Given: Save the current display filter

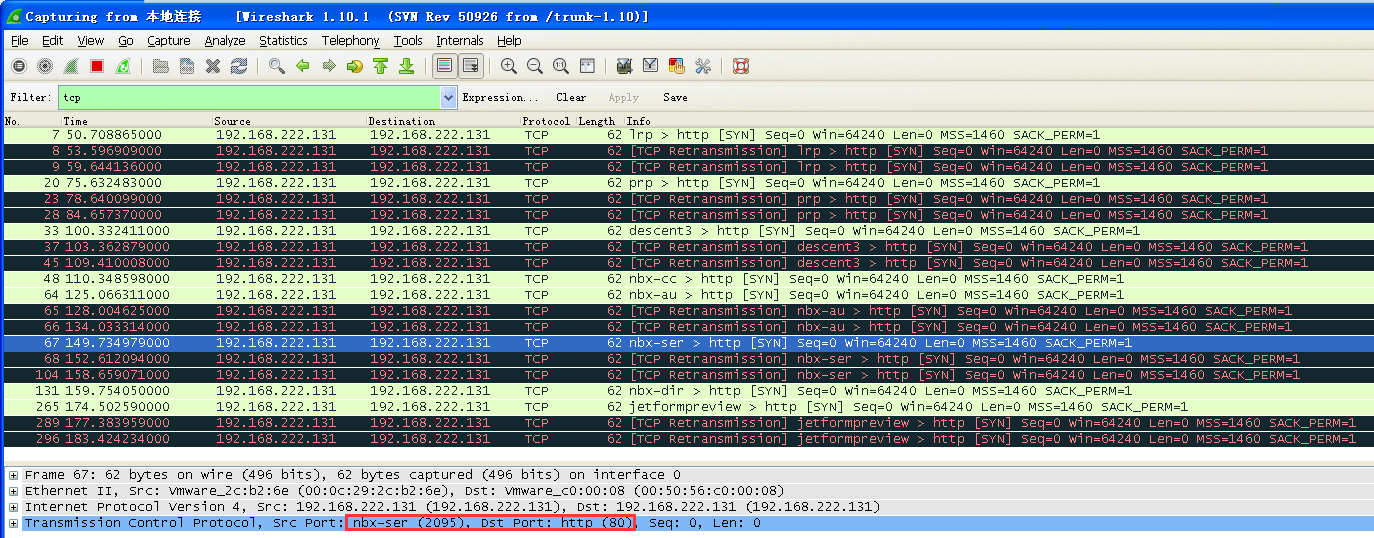Looking at the screenshot, I should click(x=675, y=97).
